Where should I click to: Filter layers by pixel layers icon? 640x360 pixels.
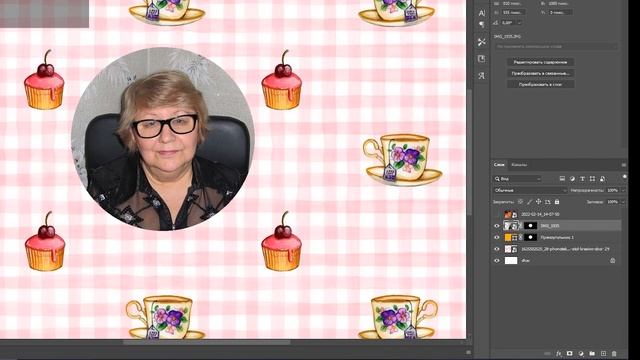[x=562, y=179]
